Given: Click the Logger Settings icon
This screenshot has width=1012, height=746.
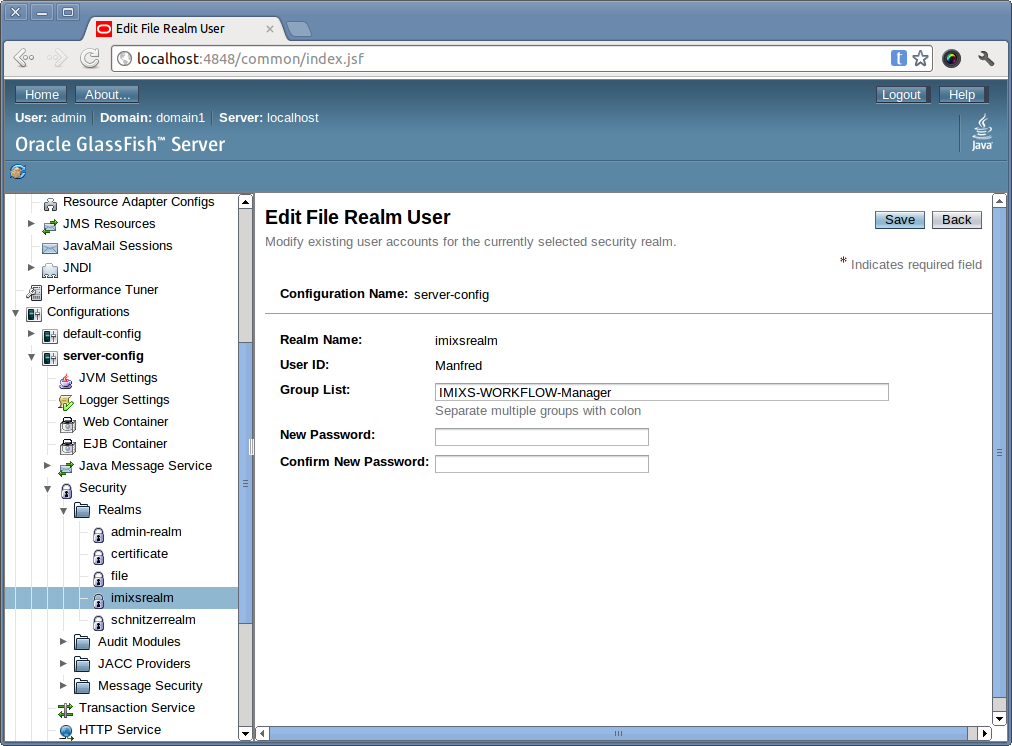Looking at the screenshot, I should click(x=66, y=402).
